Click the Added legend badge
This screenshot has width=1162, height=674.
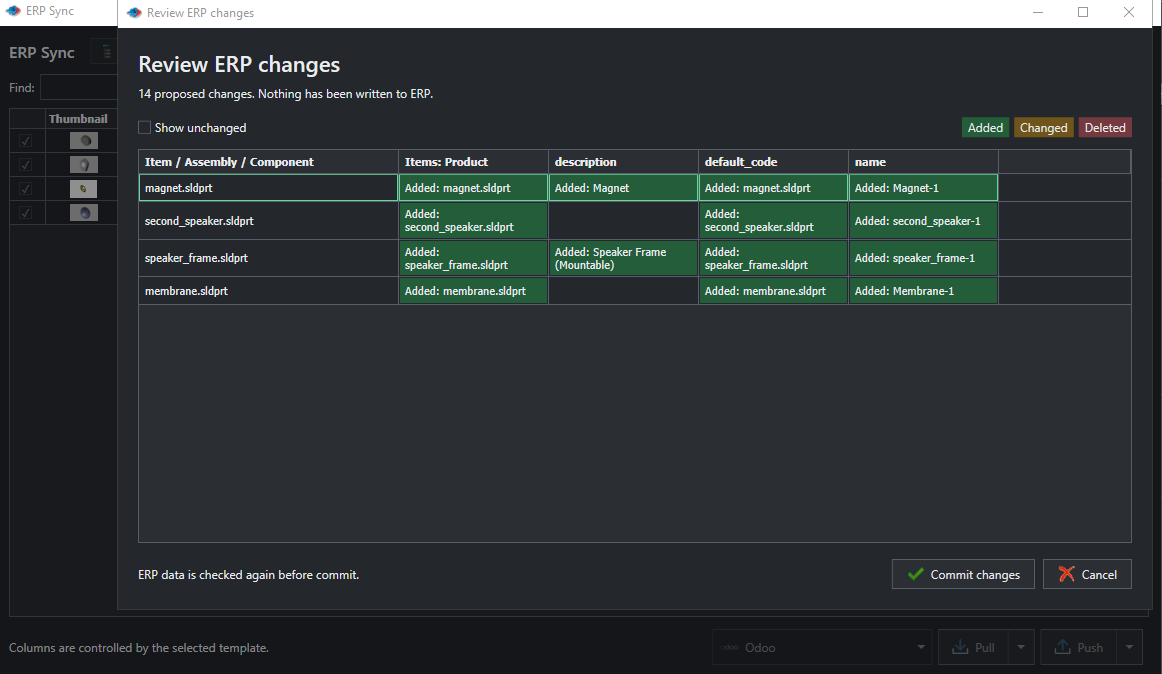click(x=985, y=128)
